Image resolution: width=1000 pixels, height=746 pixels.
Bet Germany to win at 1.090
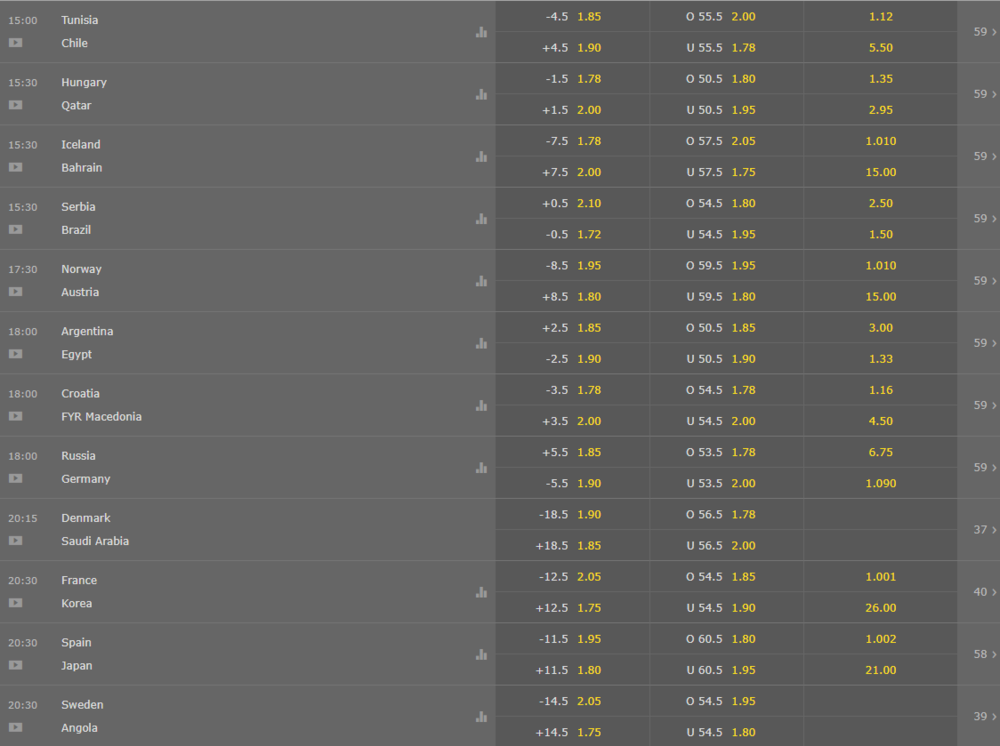tap(881, 483)
